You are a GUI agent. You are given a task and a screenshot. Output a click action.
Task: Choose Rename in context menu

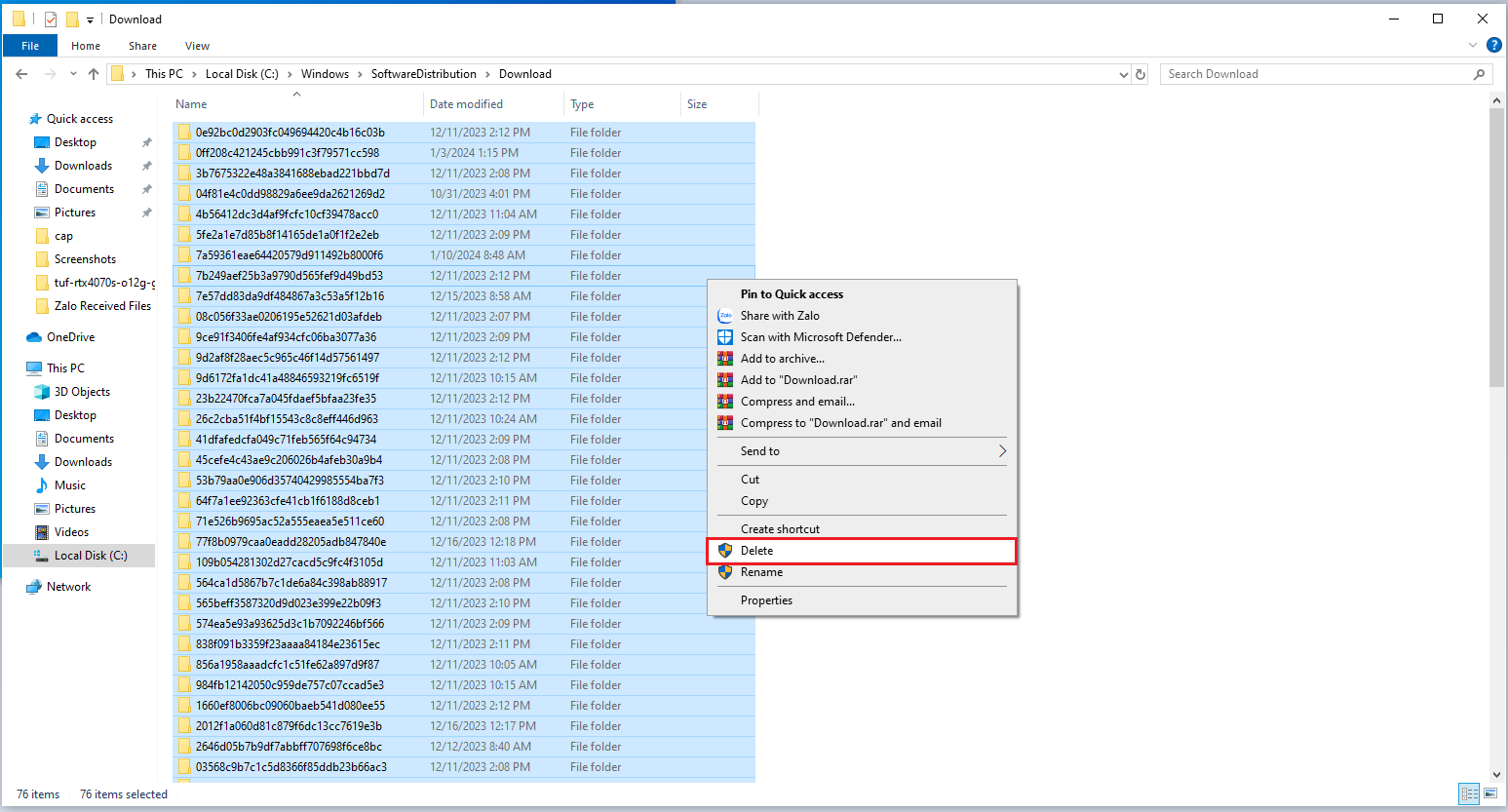(x=862, y=572)
